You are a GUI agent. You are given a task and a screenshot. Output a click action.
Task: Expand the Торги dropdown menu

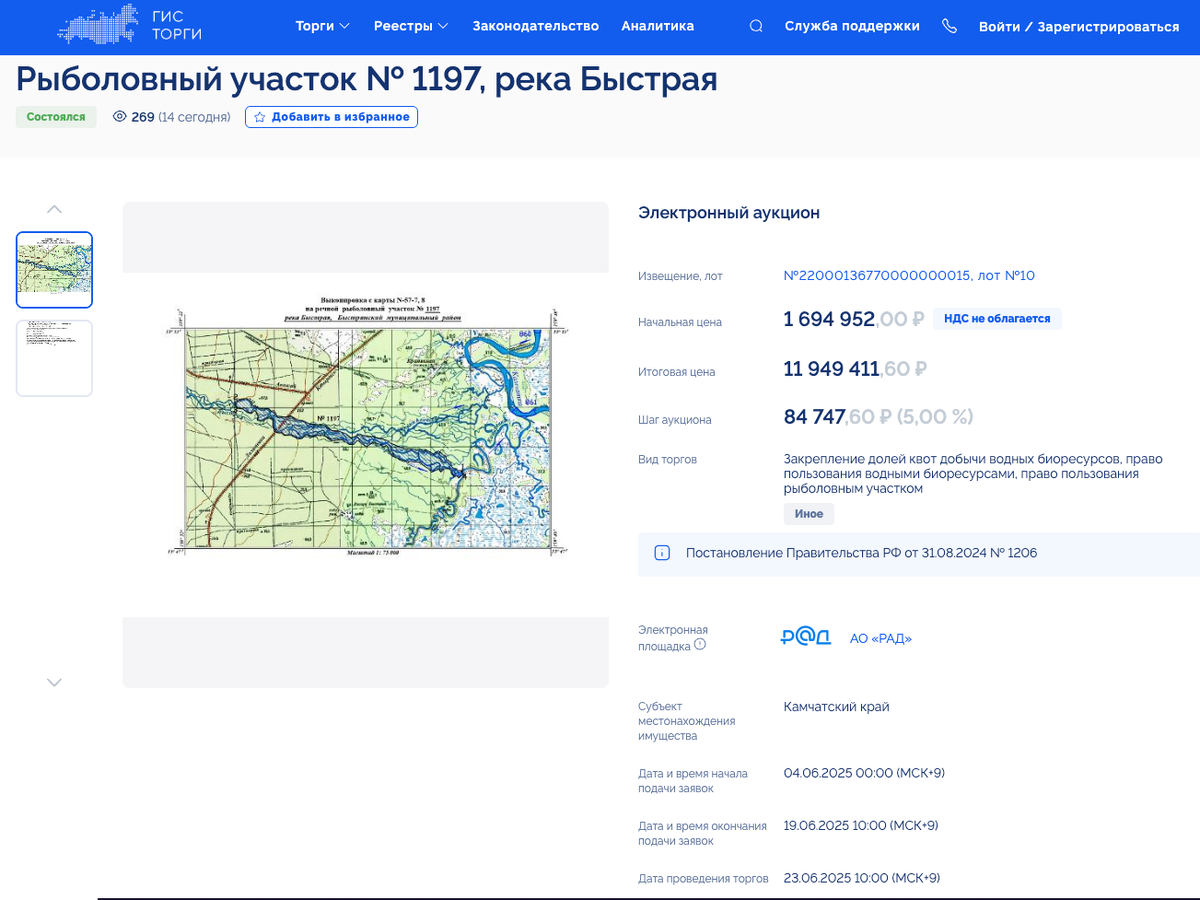(322, 26)
